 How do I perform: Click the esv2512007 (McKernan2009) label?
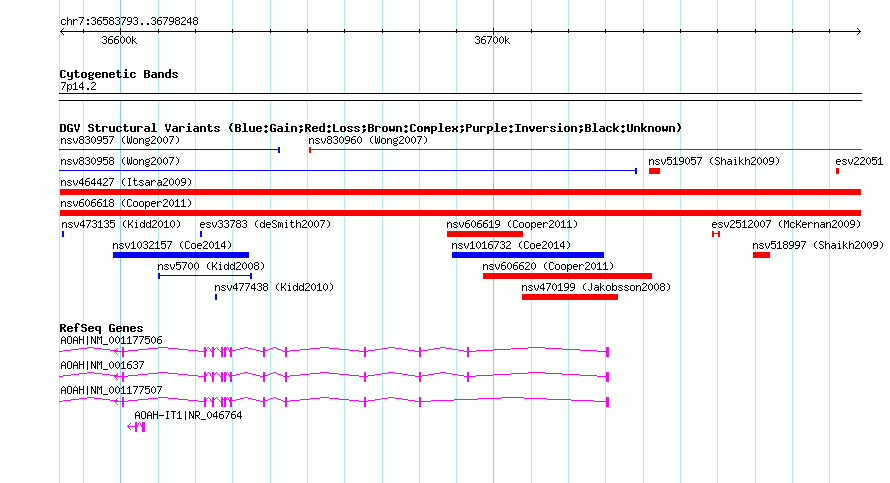click(786, 224)
